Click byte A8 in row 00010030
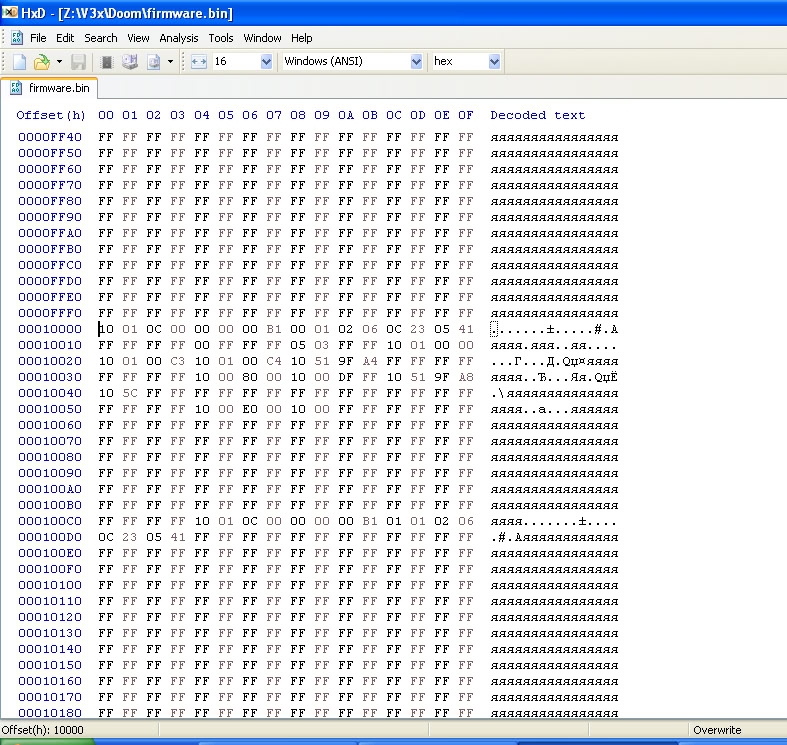 point(465,378)
